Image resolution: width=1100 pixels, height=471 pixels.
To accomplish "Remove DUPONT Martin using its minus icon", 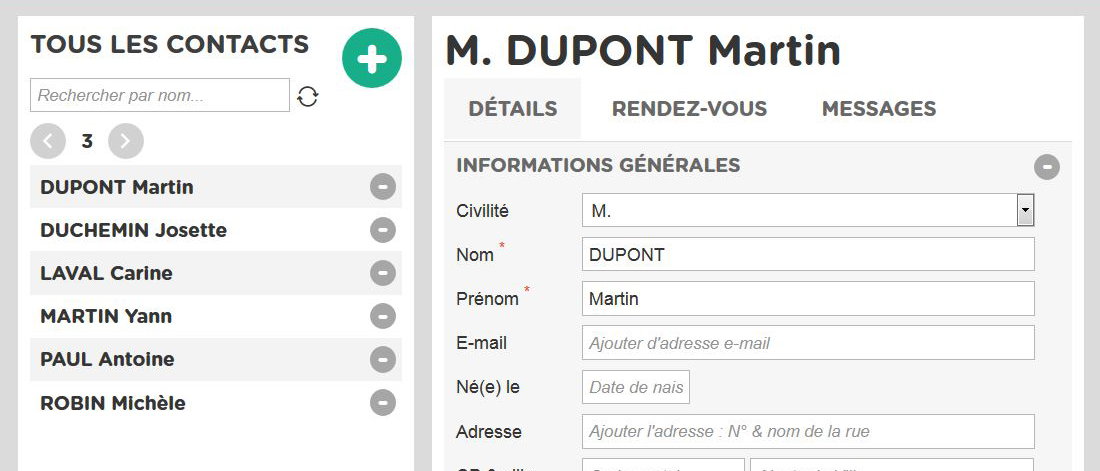I will [x=382, y=187].
